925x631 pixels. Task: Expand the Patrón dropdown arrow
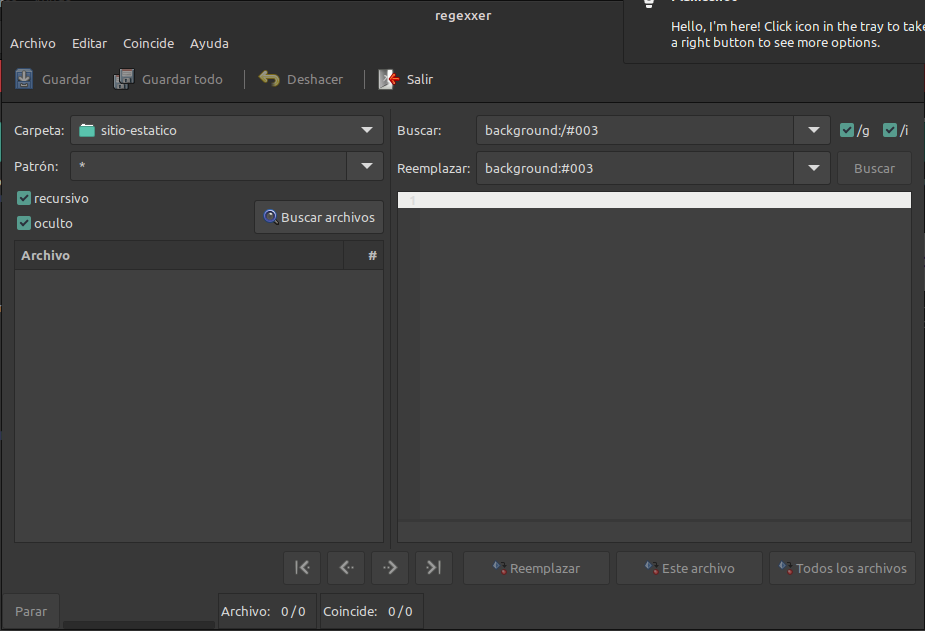click(366, 166)
